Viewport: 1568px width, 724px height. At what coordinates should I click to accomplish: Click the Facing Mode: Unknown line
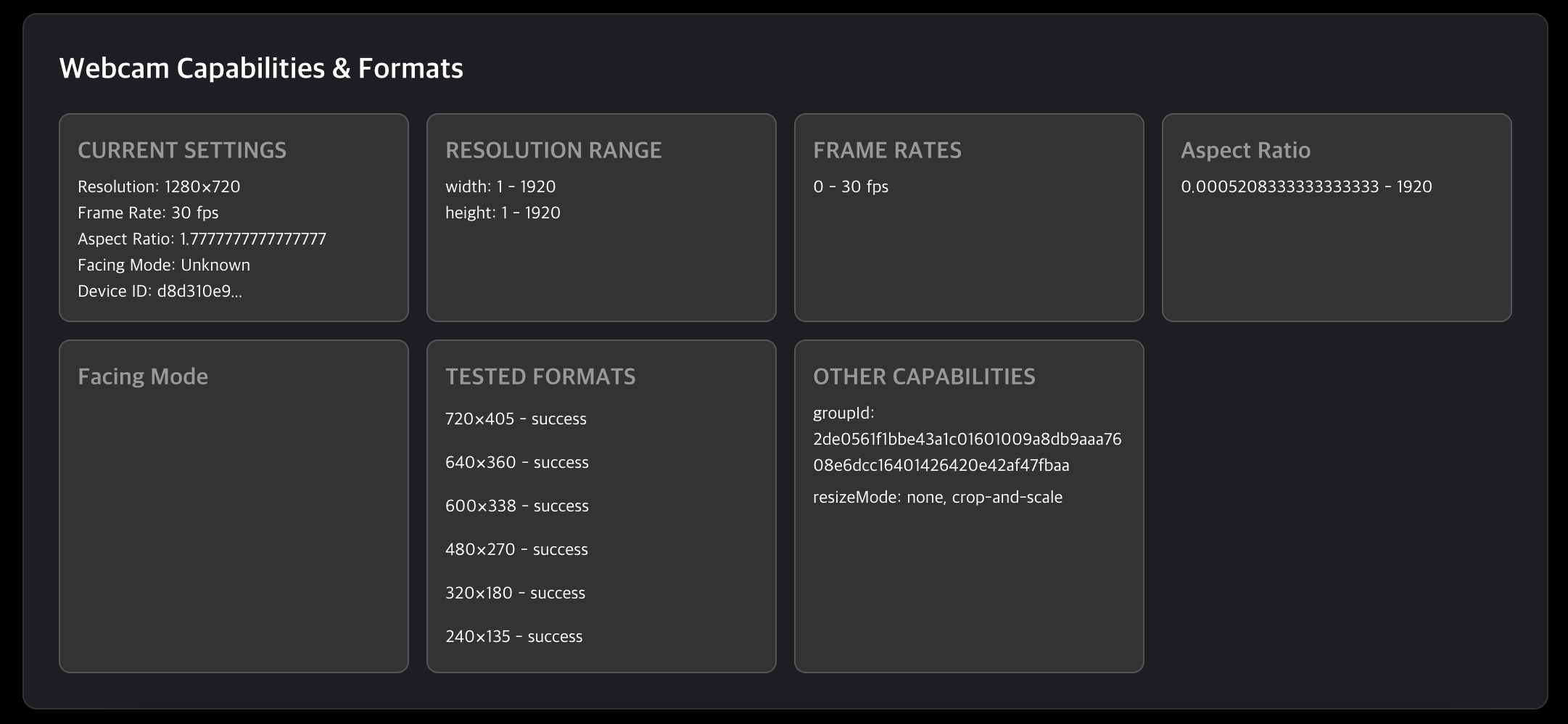click(x=164, y=265)
